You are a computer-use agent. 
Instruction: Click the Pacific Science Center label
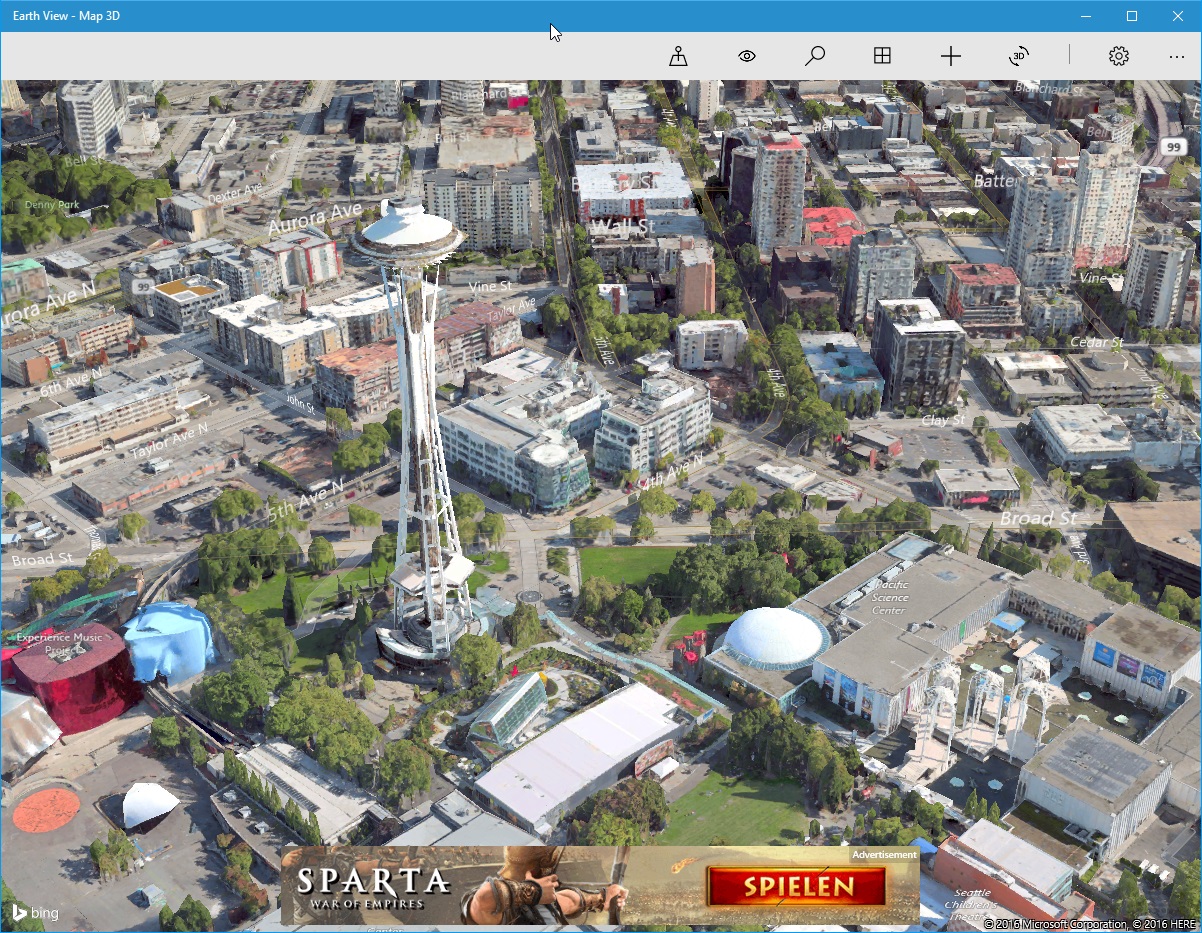pos(889,596)
